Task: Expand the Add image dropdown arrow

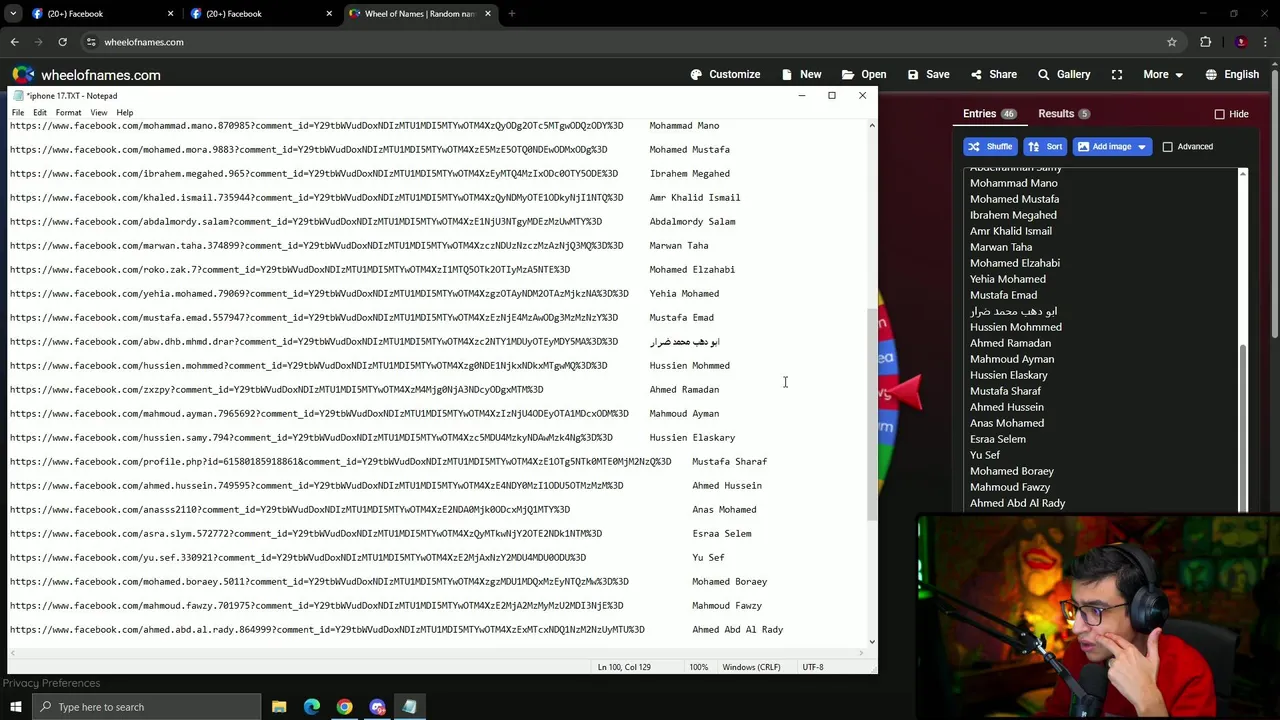Action: tap(1142, 146)
